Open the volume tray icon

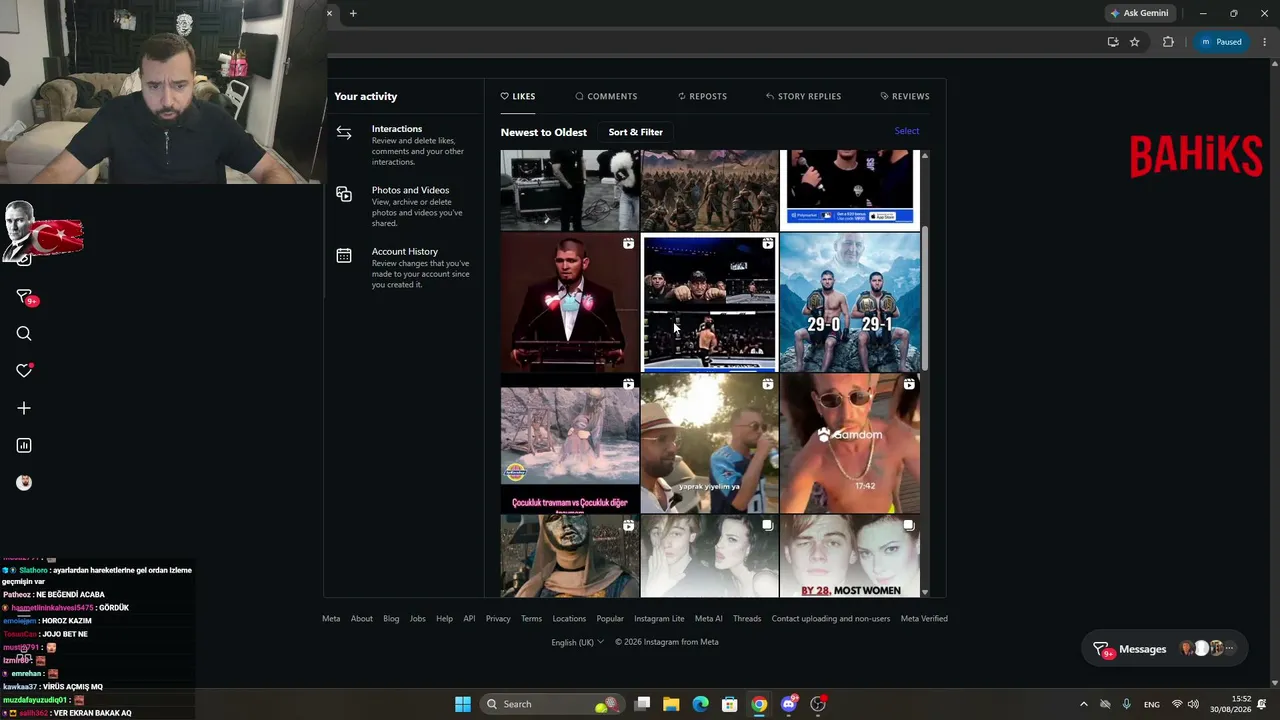1193,704
